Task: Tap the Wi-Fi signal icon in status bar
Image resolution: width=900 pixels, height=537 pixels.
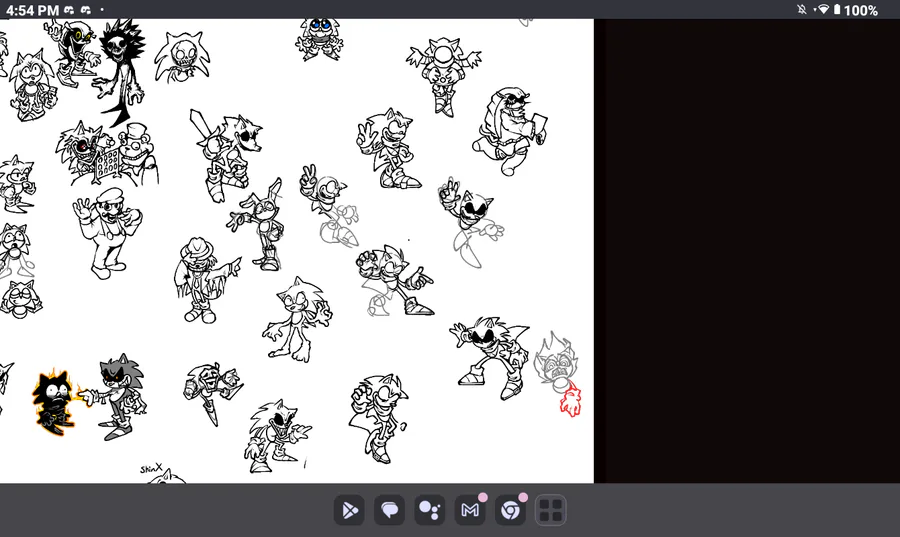Action: point(823,9)
